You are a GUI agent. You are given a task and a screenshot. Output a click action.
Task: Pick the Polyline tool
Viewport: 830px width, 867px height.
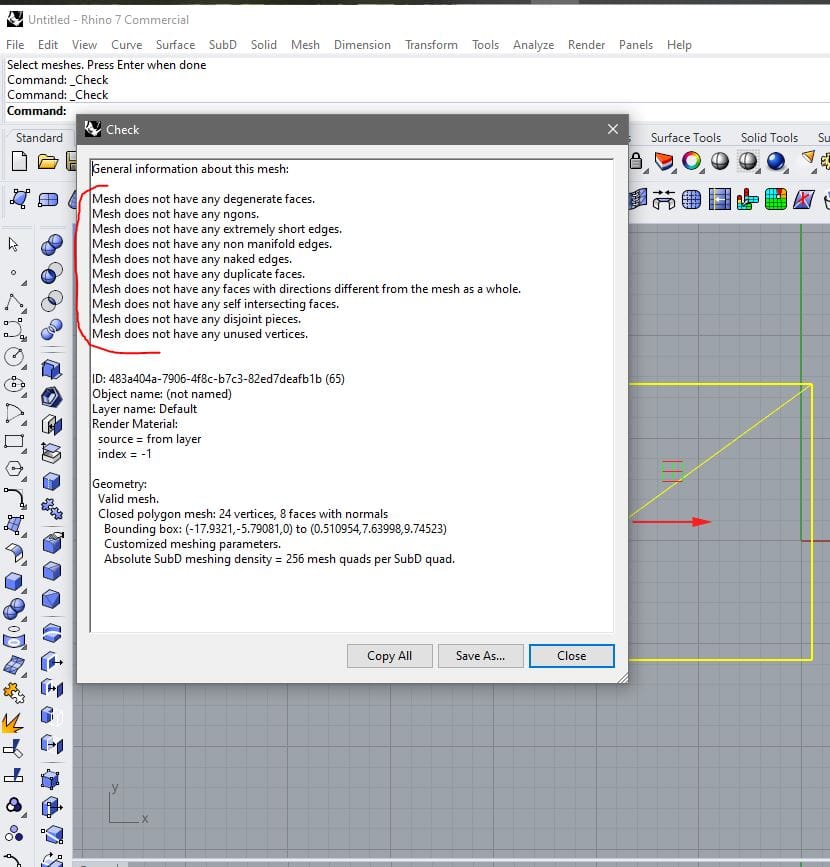coord(13,299)
